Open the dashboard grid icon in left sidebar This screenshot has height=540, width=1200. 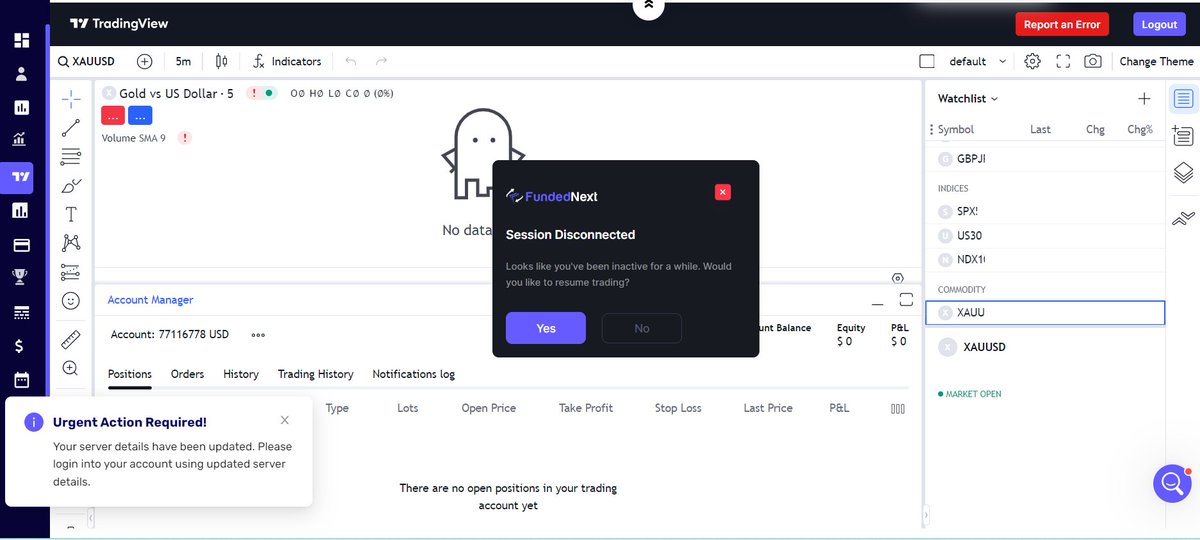(x=21, y=40)
